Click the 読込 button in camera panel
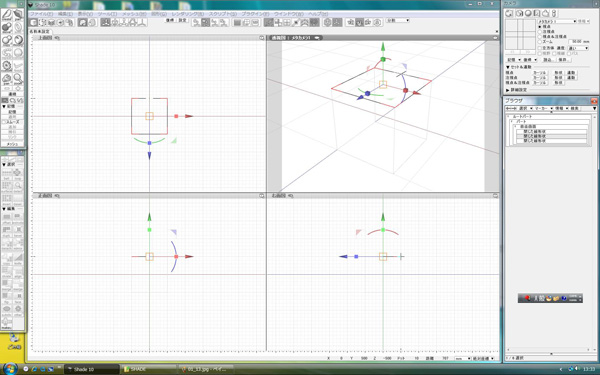 click(548, 60)
